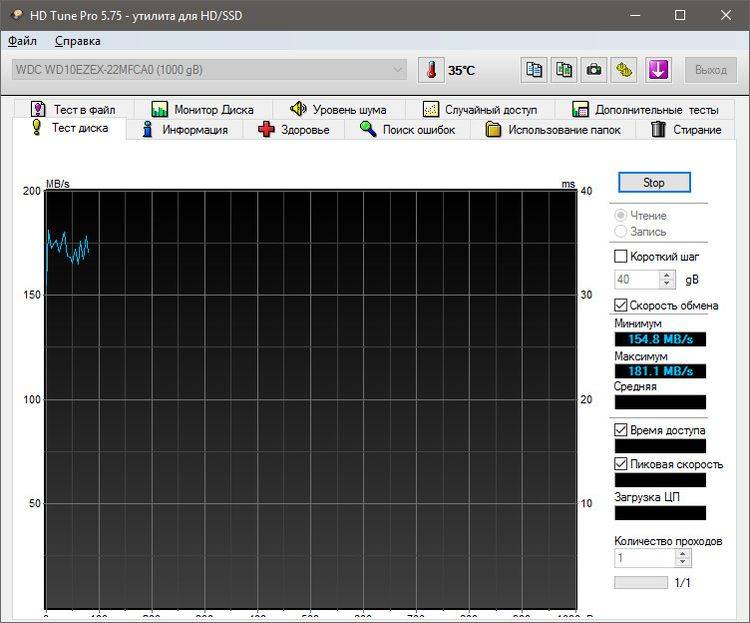Viewport: 750px width, 623px height.
Task: Disable the Время доступа checkbox
Action: [x=621, y=430]
